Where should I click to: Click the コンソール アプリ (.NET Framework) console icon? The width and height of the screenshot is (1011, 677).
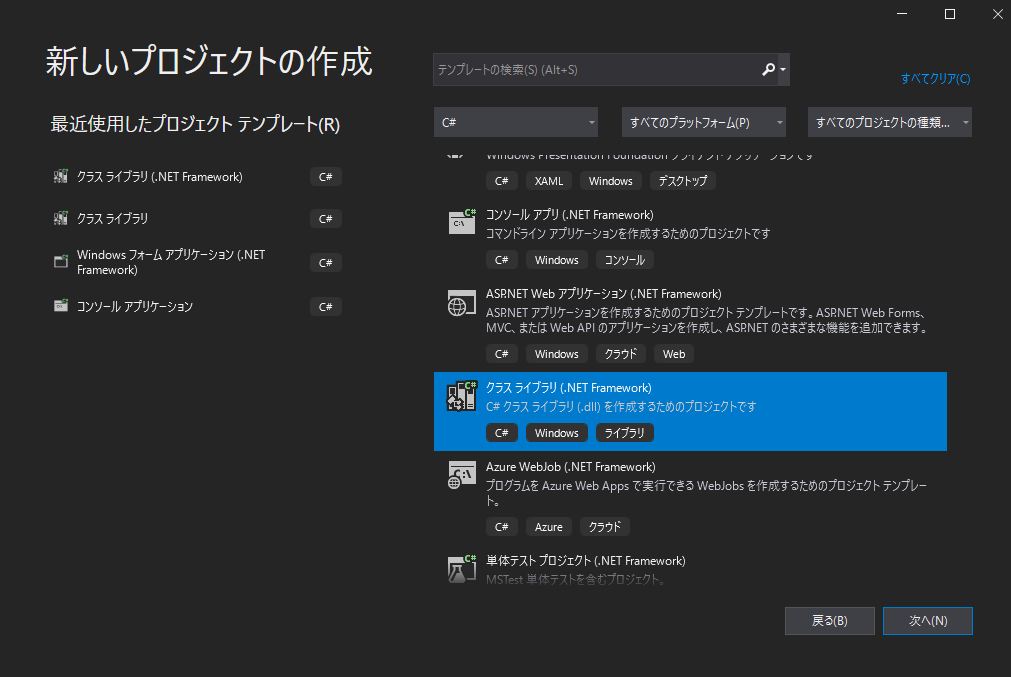461,222
